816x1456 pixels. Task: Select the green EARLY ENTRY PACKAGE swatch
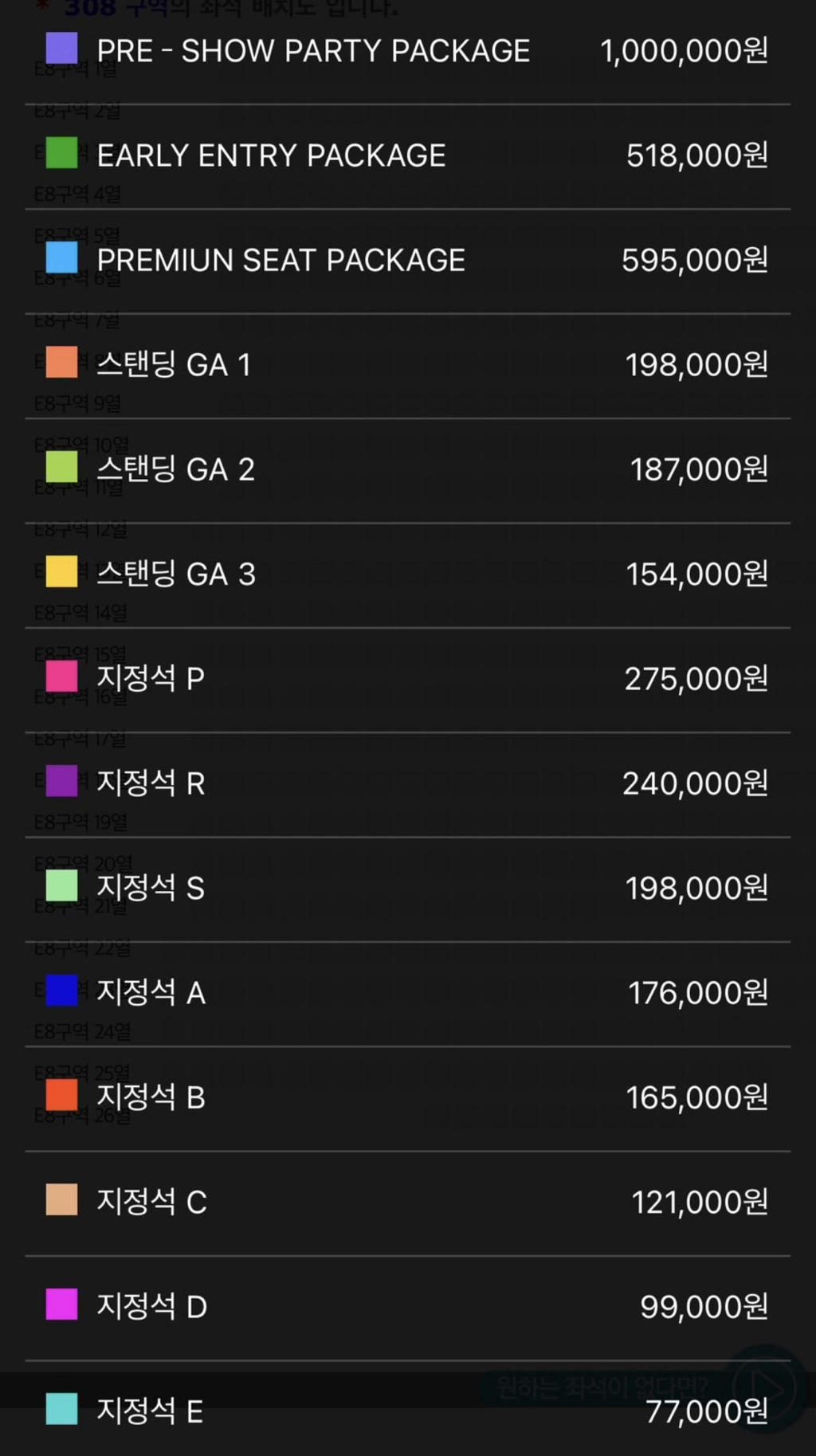[x=62, y=153]
